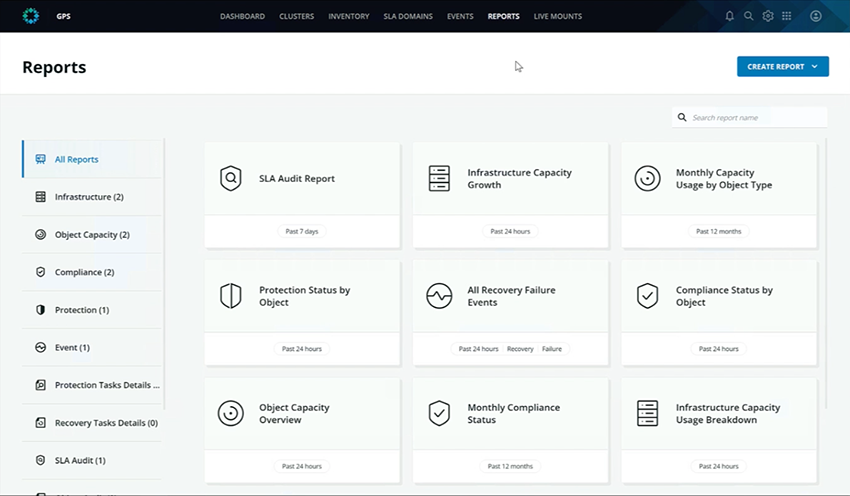Click Protection Status by Object shield icon
This screenshot has width=850, height=496.
231,296
